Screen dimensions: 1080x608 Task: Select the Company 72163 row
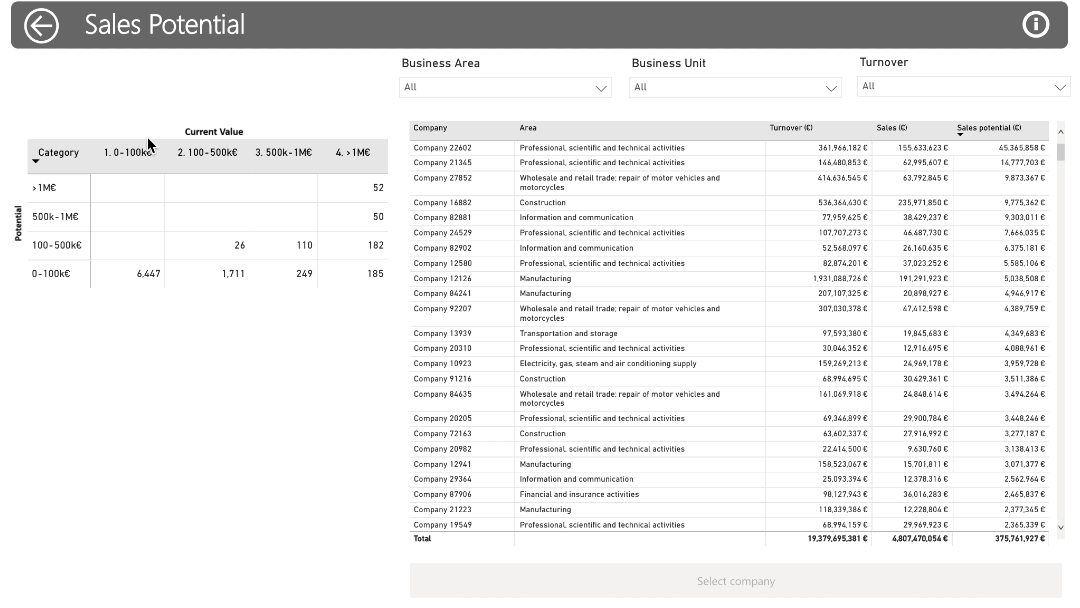[x=729, y=434]
